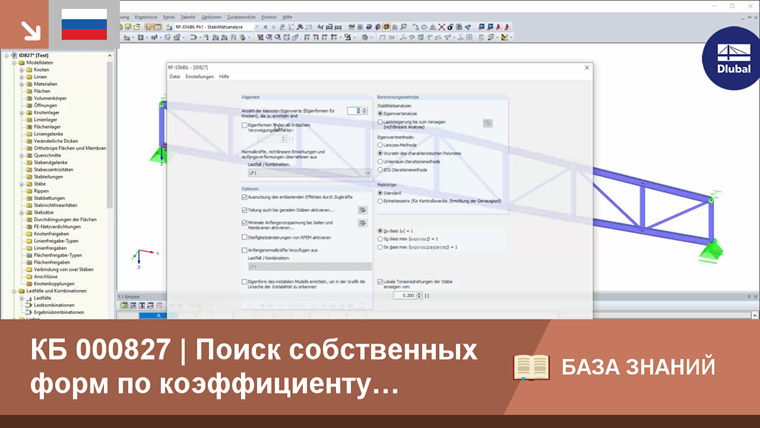Expand the Querschnitte tree node

click(x=21, y=156)
